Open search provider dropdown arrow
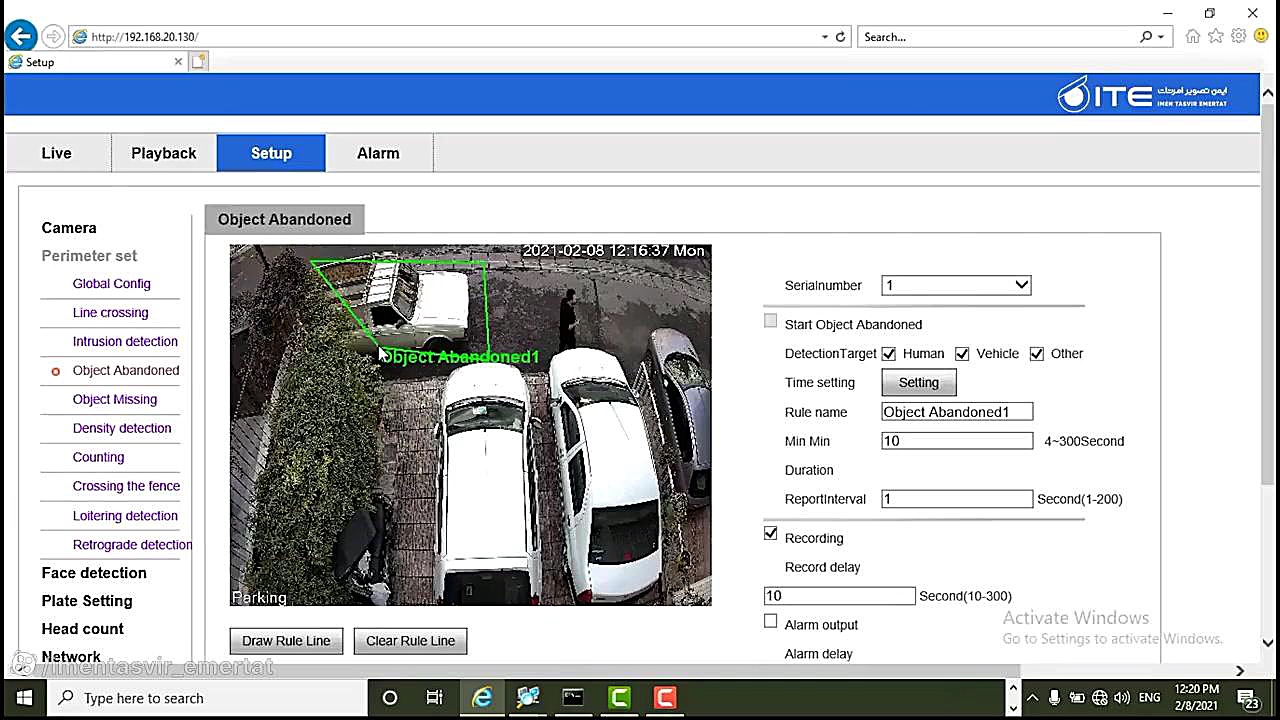 (x=1160, y=37)
